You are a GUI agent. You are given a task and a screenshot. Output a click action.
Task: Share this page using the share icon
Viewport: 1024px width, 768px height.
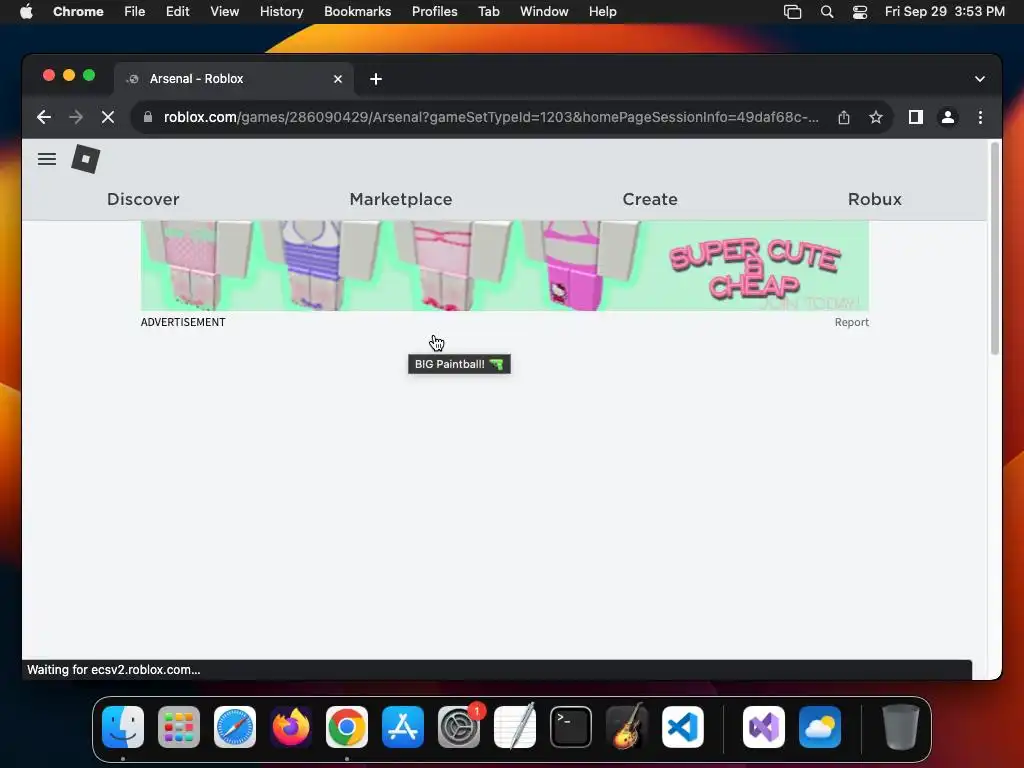pyautogui.click(x=844, y=117)
